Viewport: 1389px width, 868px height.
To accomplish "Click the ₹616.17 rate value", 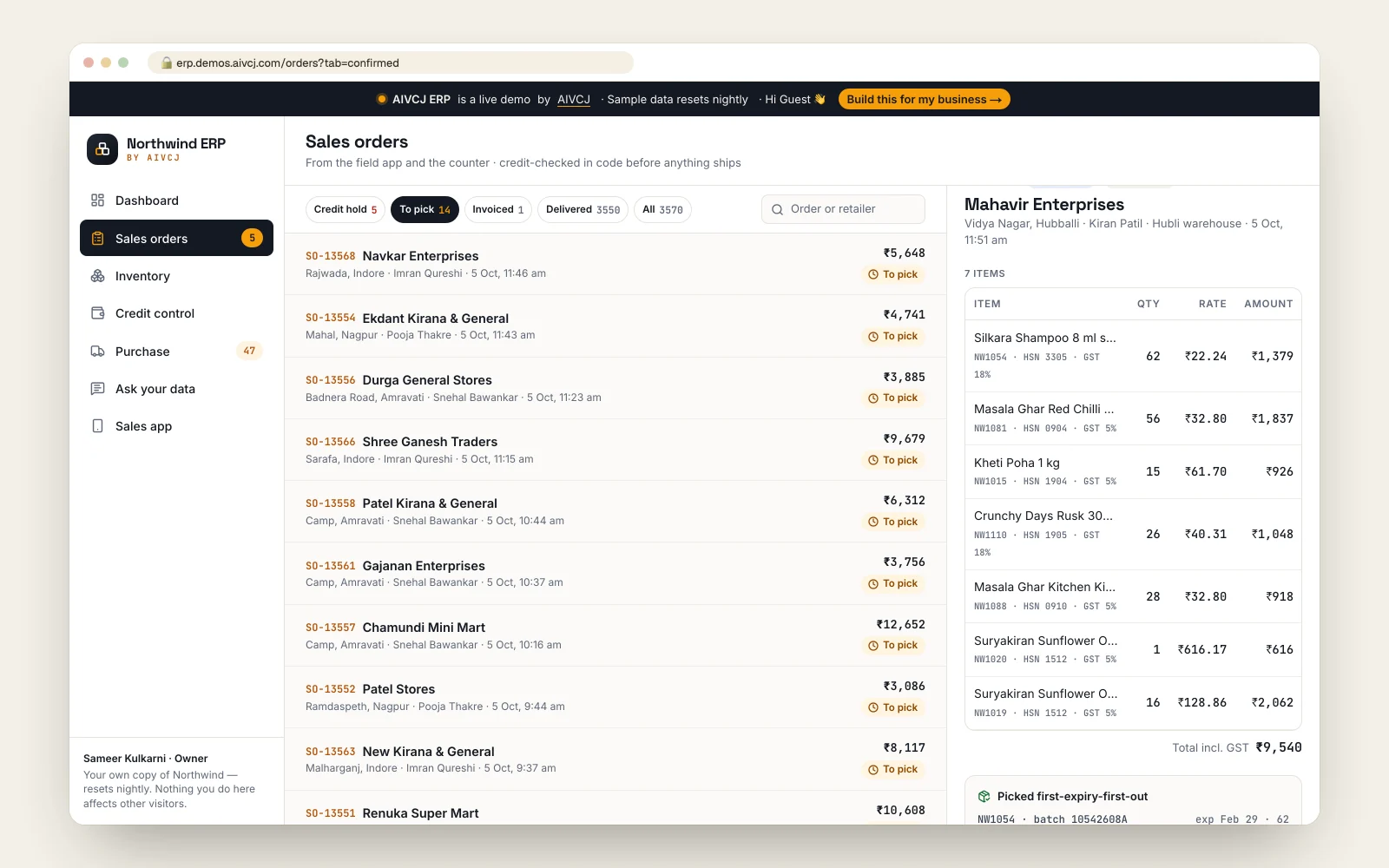I will (x=1201, y=649).
